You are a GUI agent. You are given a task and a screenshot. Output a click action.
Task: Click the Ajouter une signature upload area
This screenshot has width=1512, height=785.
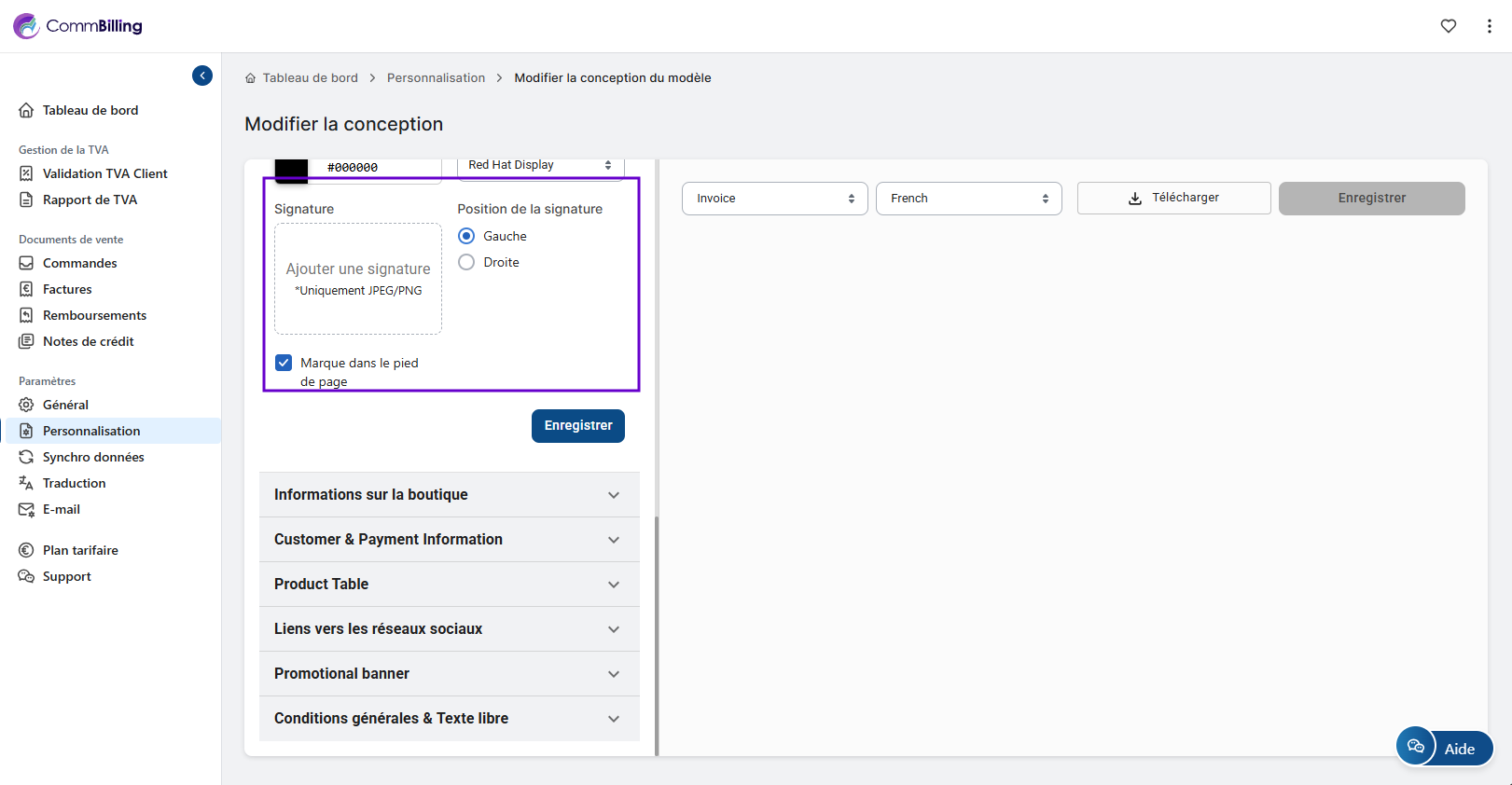point(358,278)
